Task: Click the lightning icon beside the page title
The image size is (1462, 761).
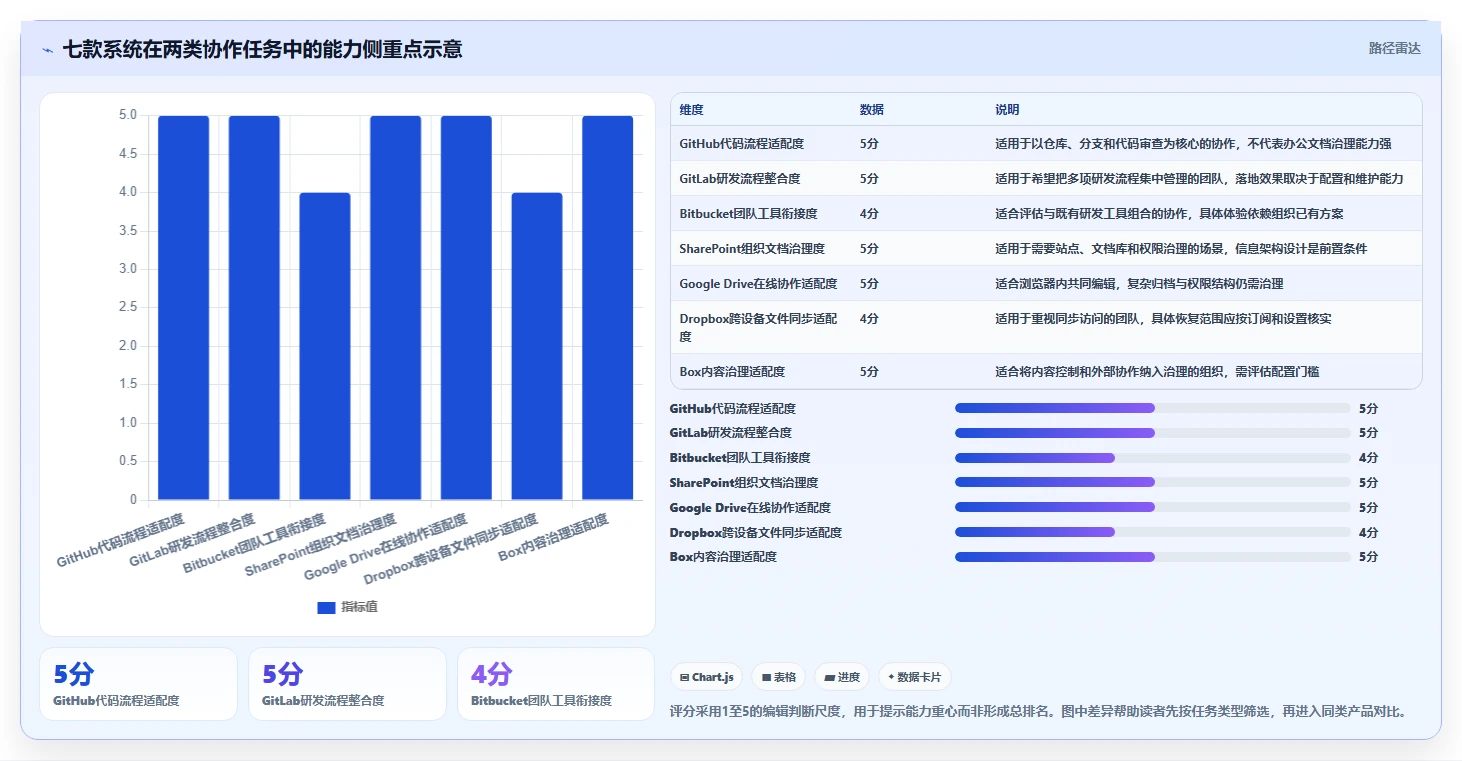Action: 48,50
